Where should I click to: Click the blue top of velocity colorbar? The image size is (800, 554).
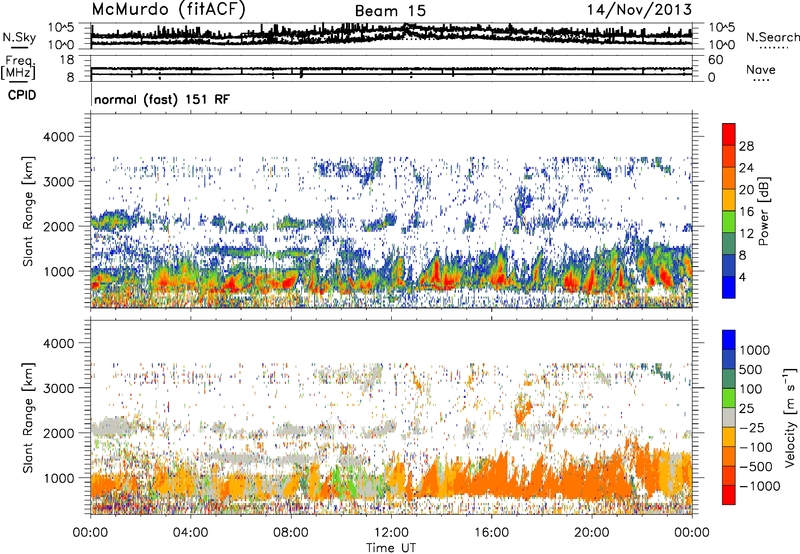(x=729, y=340)
